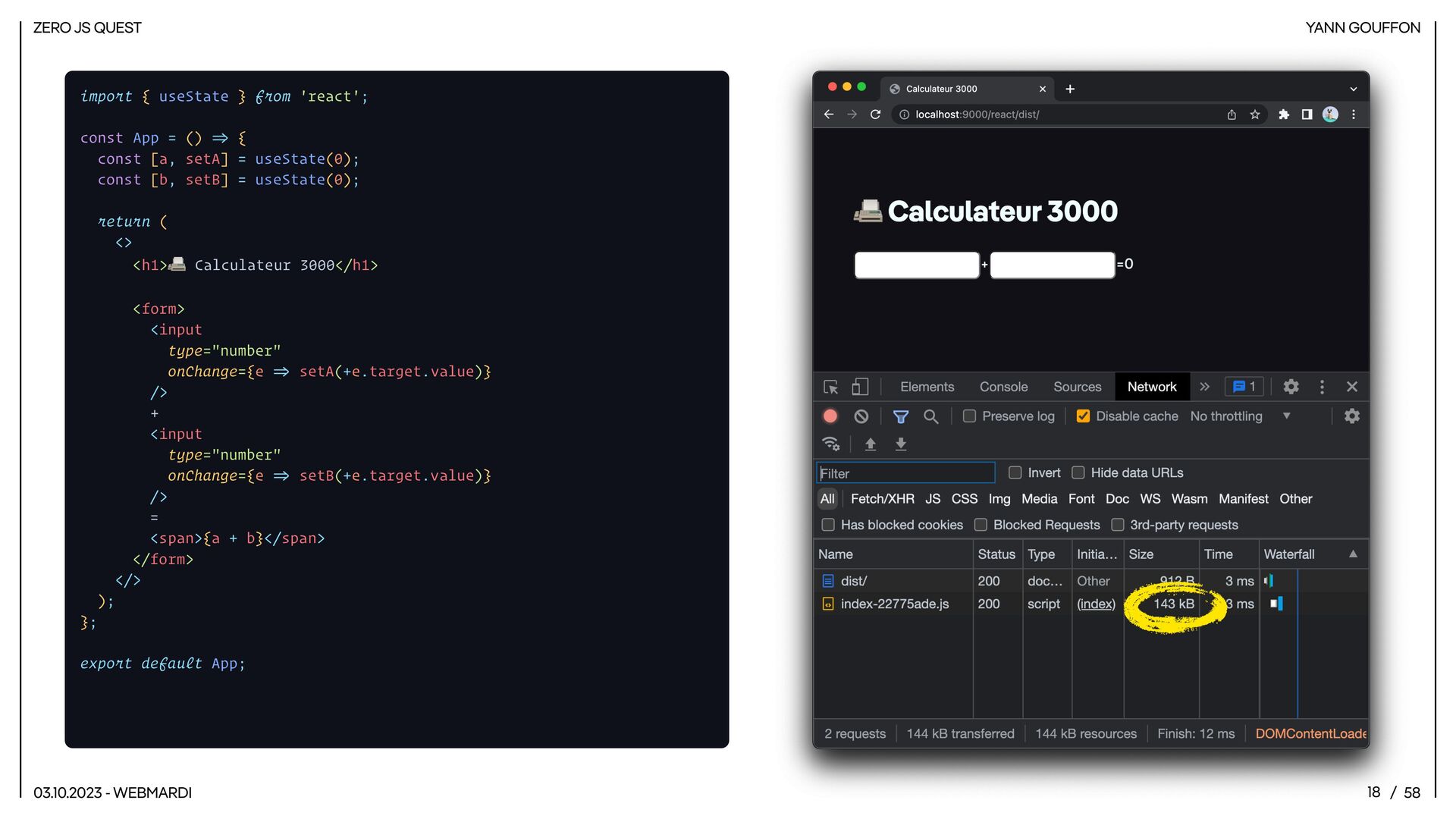The width and height of the screenshot is (1456, 819).
Task: Open DevTools settings gear icon
Action: [1291, 387]
